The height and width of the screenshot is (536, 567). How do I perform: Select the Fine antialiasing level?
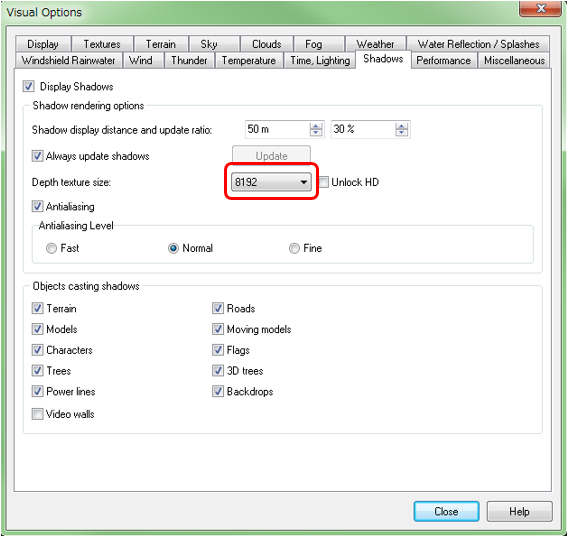click(x=294, y=248)
